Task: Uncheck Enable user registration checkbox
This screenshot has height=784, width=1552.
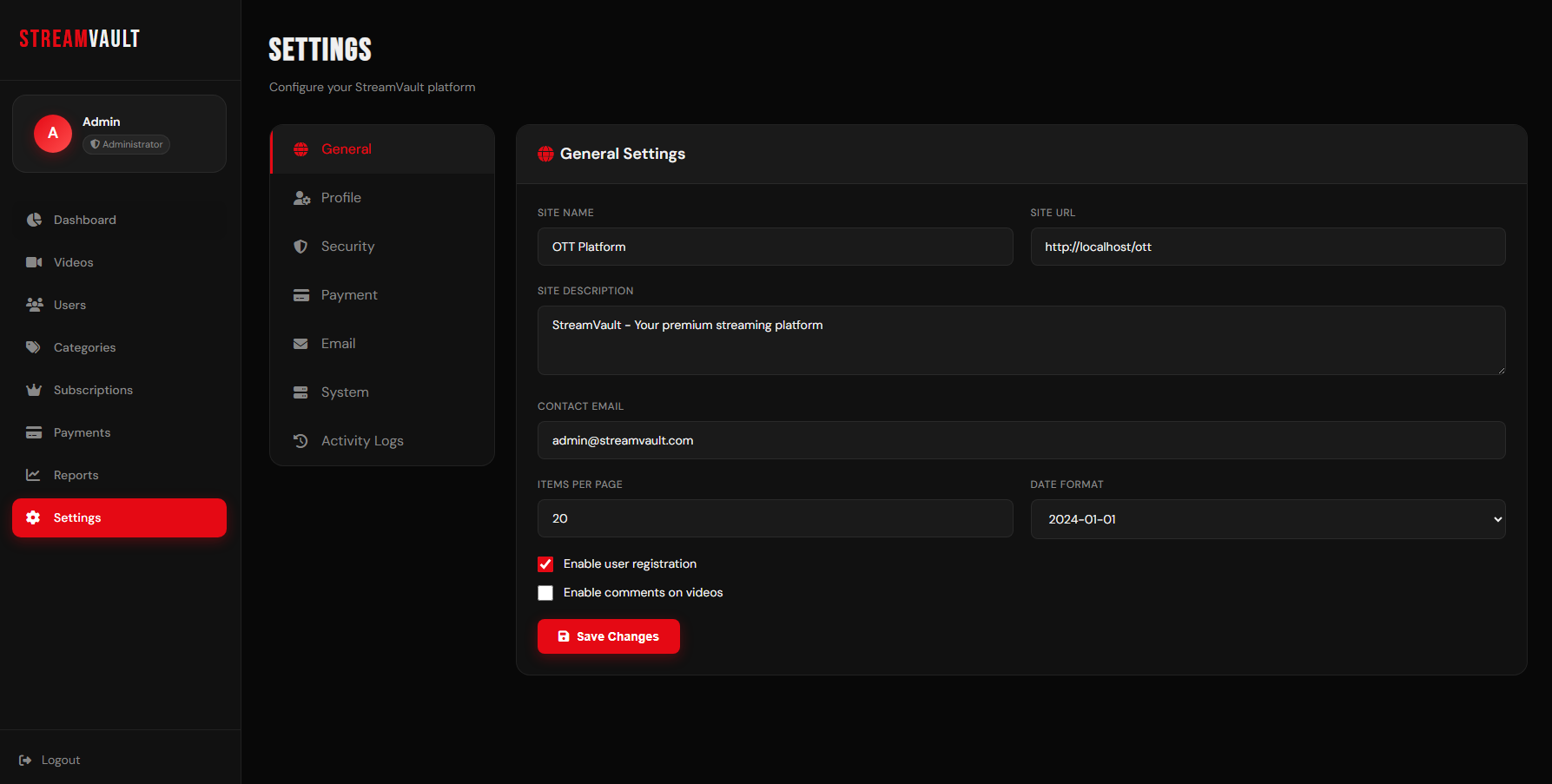Action: pyautogui.click(x=545, y=564)
